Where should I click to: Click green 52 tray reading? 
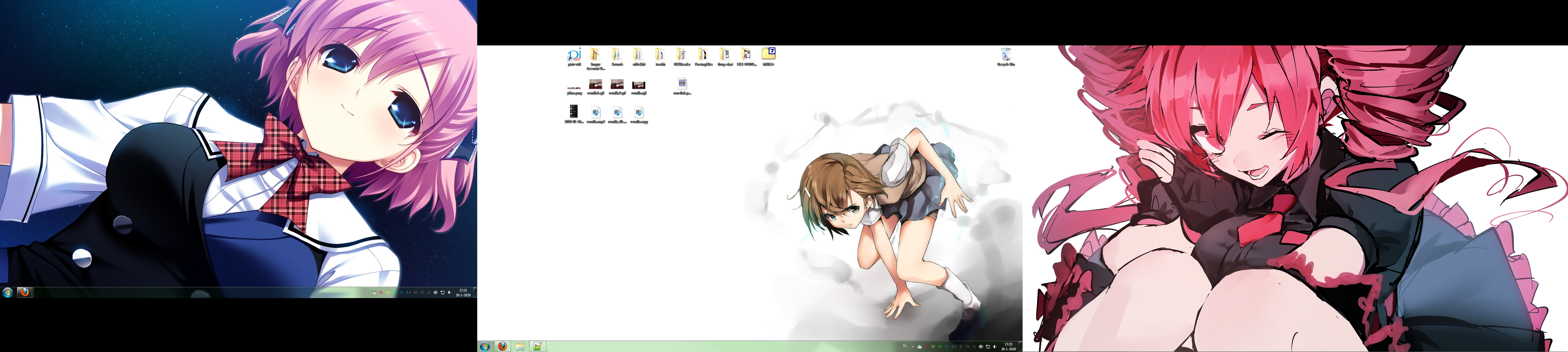pos(395,292)
